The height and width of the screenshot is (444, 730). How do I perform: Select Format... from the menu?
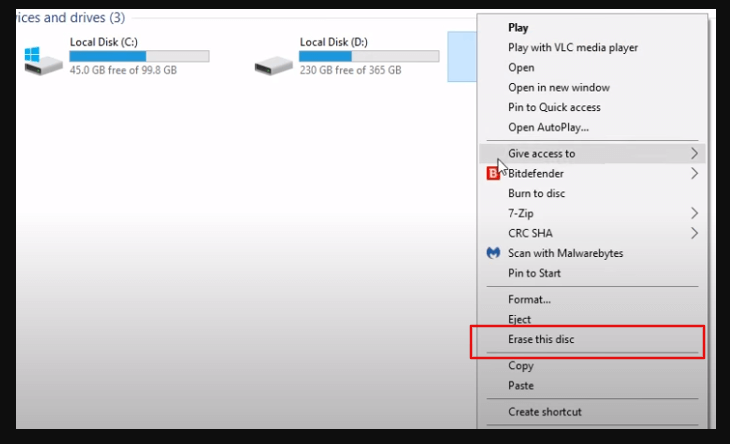click(529, 299)
